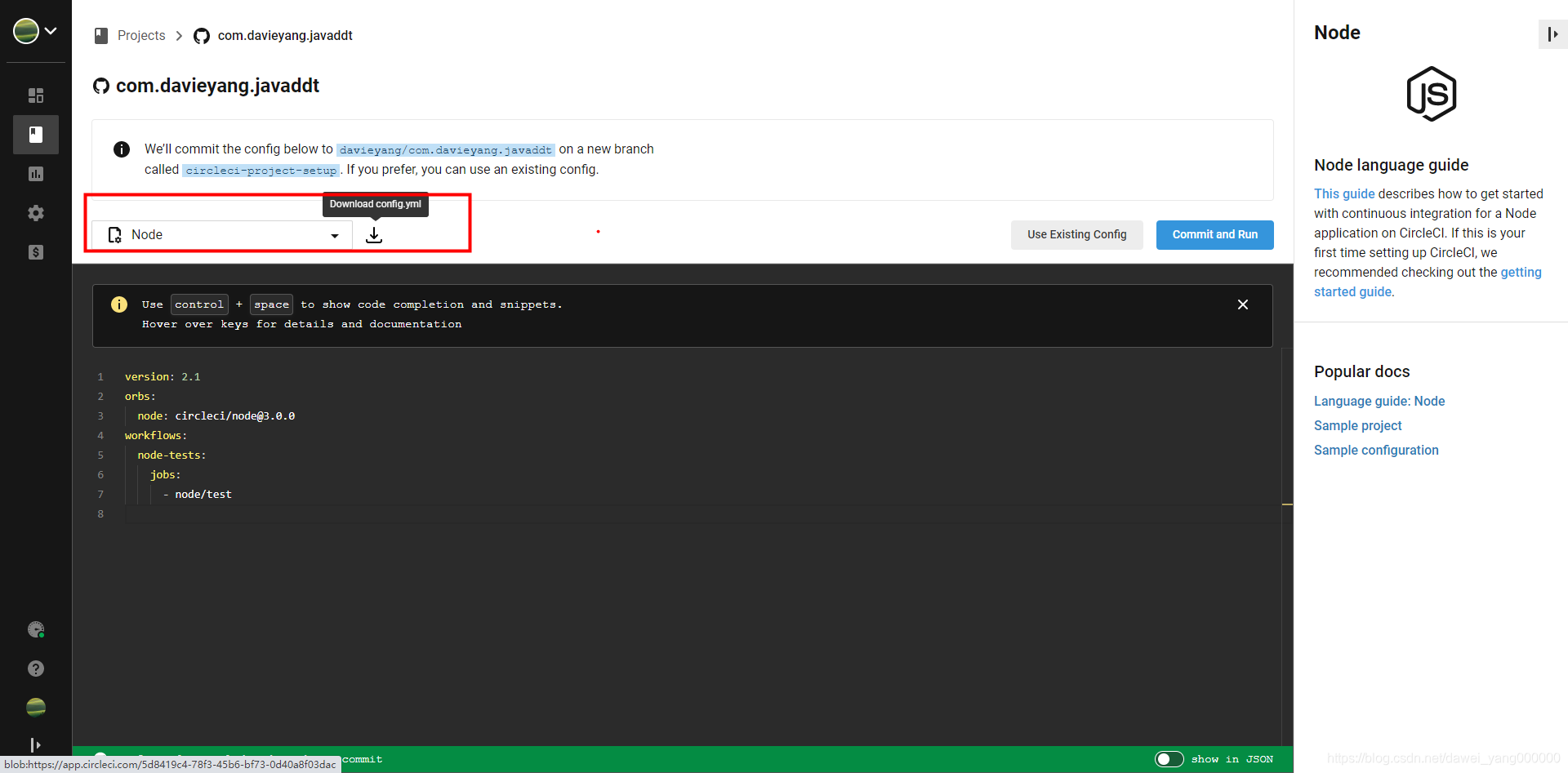The height and width of the screenshot is (773, 1568).
Task: Open the organization switcher avatar dropdown
Action: pos(35,31)
